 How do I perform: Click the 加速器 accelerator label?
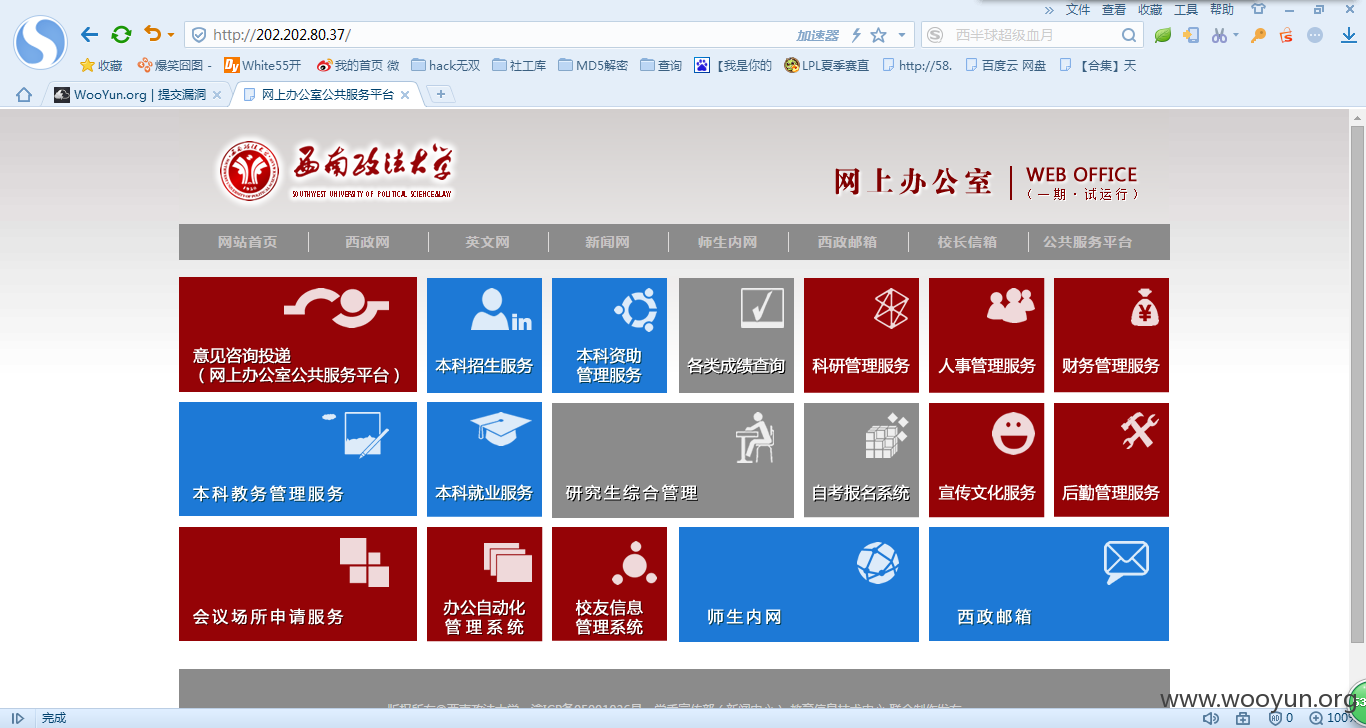817,35
